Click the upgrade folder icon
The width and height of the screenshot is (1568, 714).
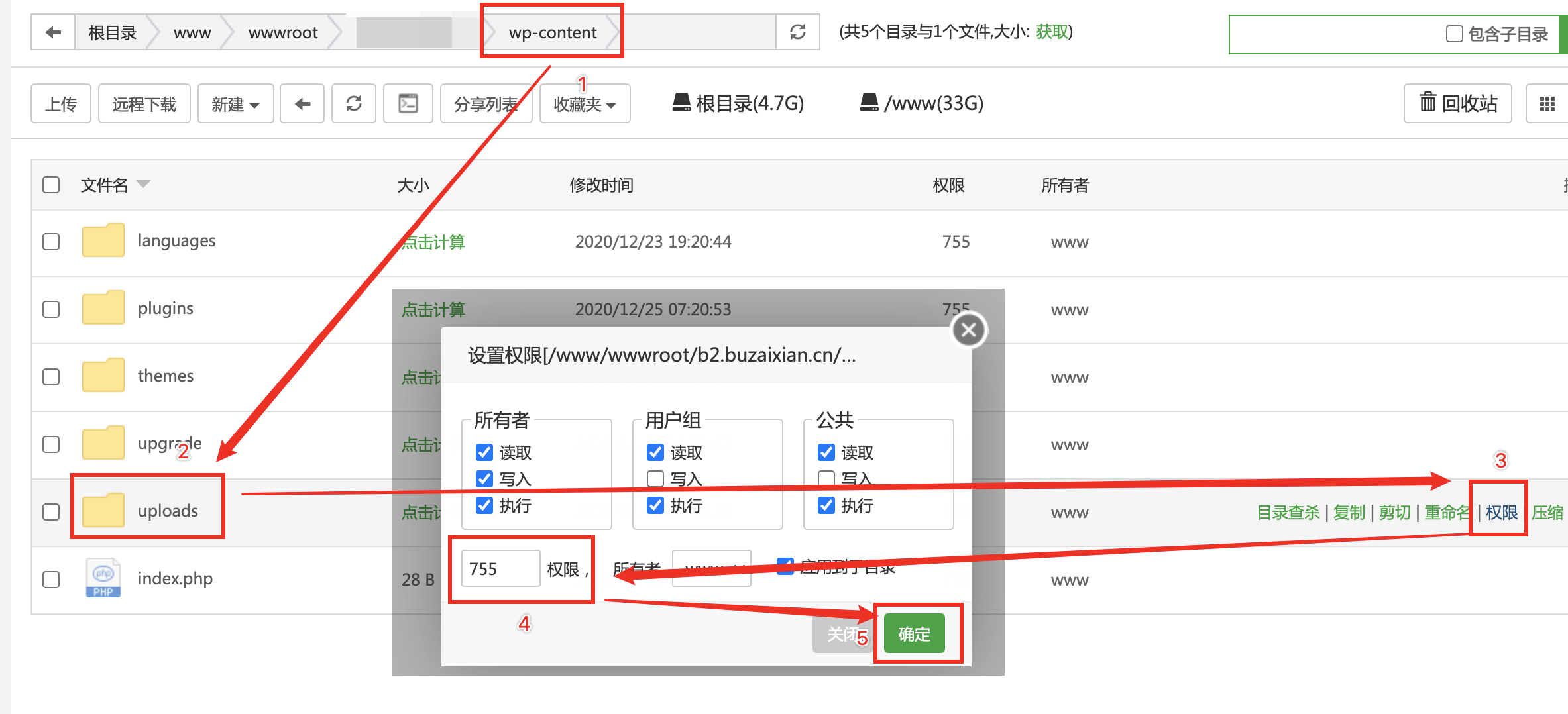click(103, 443)
